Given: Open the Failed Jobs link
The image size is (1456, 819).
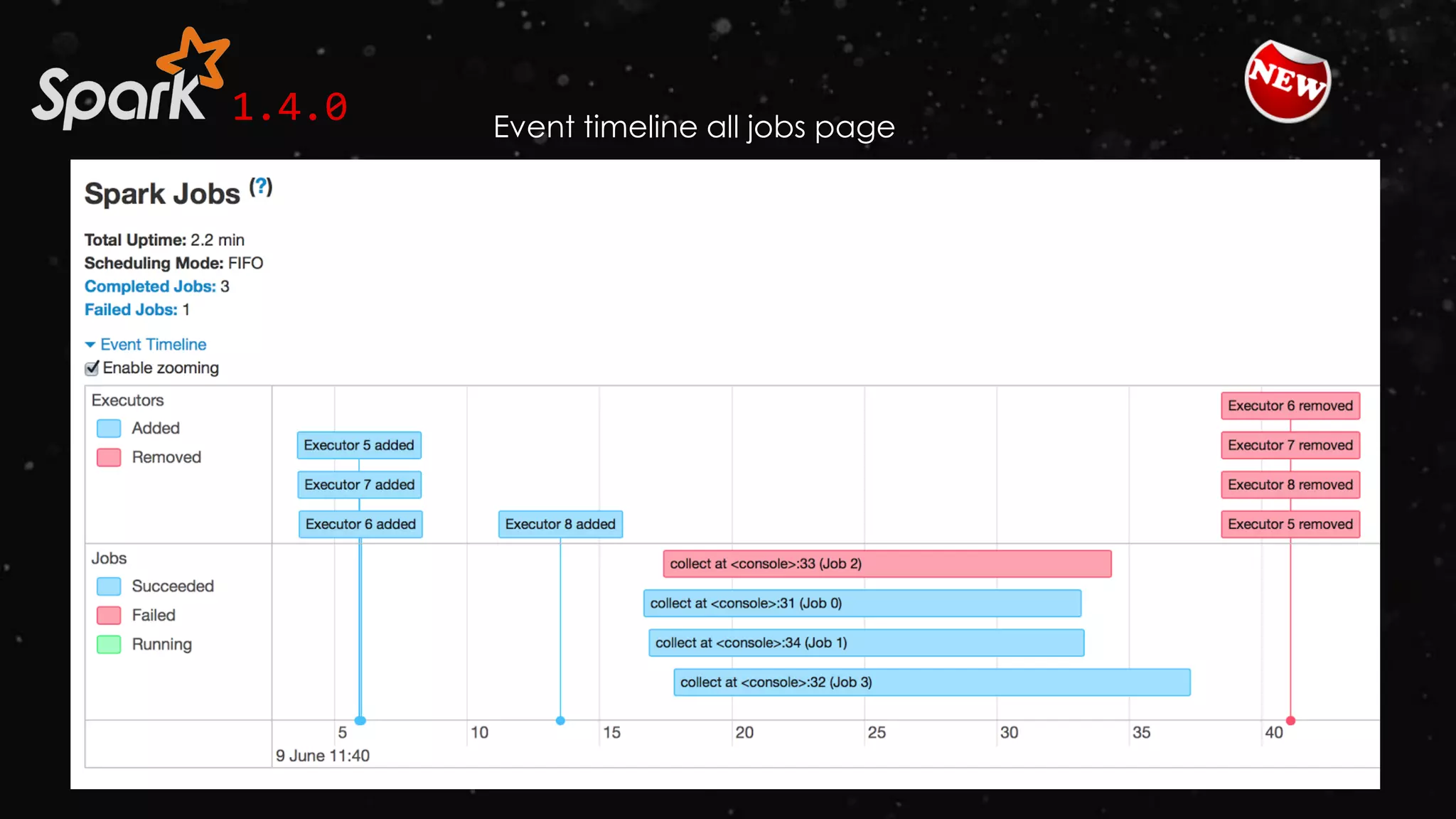Looking at the screenshot, I should point(131,310).
